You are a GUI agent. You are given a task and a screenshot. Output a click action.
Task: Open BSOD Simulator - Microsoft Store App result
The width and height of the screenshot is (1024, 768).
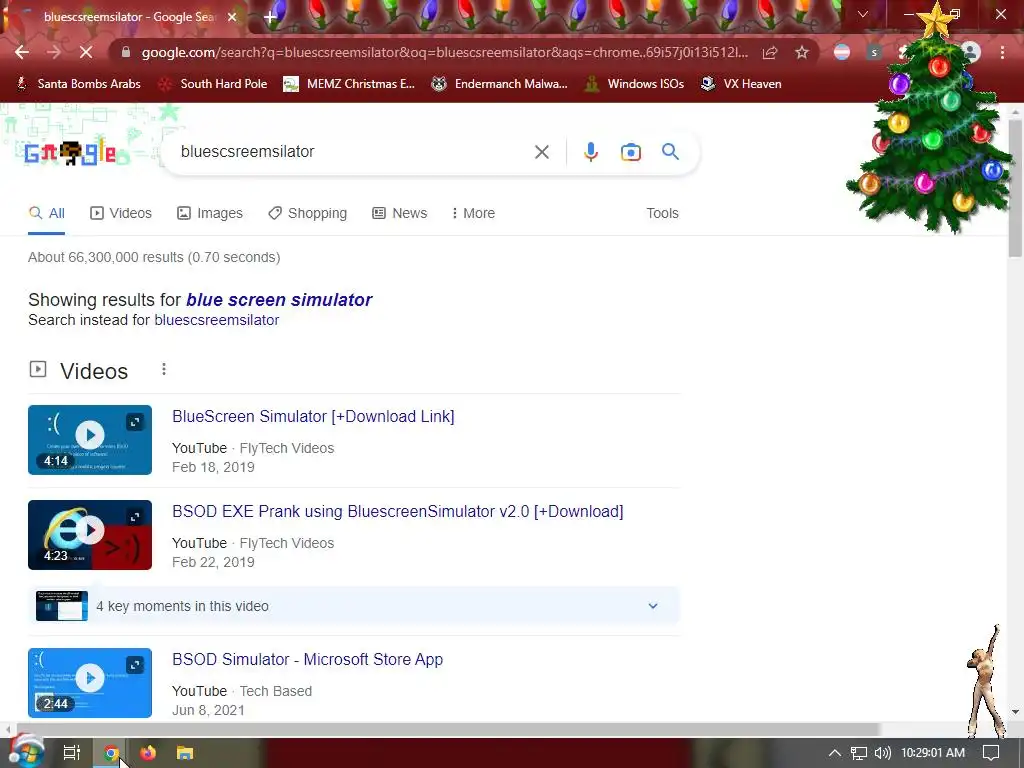[x=308, y=660]
